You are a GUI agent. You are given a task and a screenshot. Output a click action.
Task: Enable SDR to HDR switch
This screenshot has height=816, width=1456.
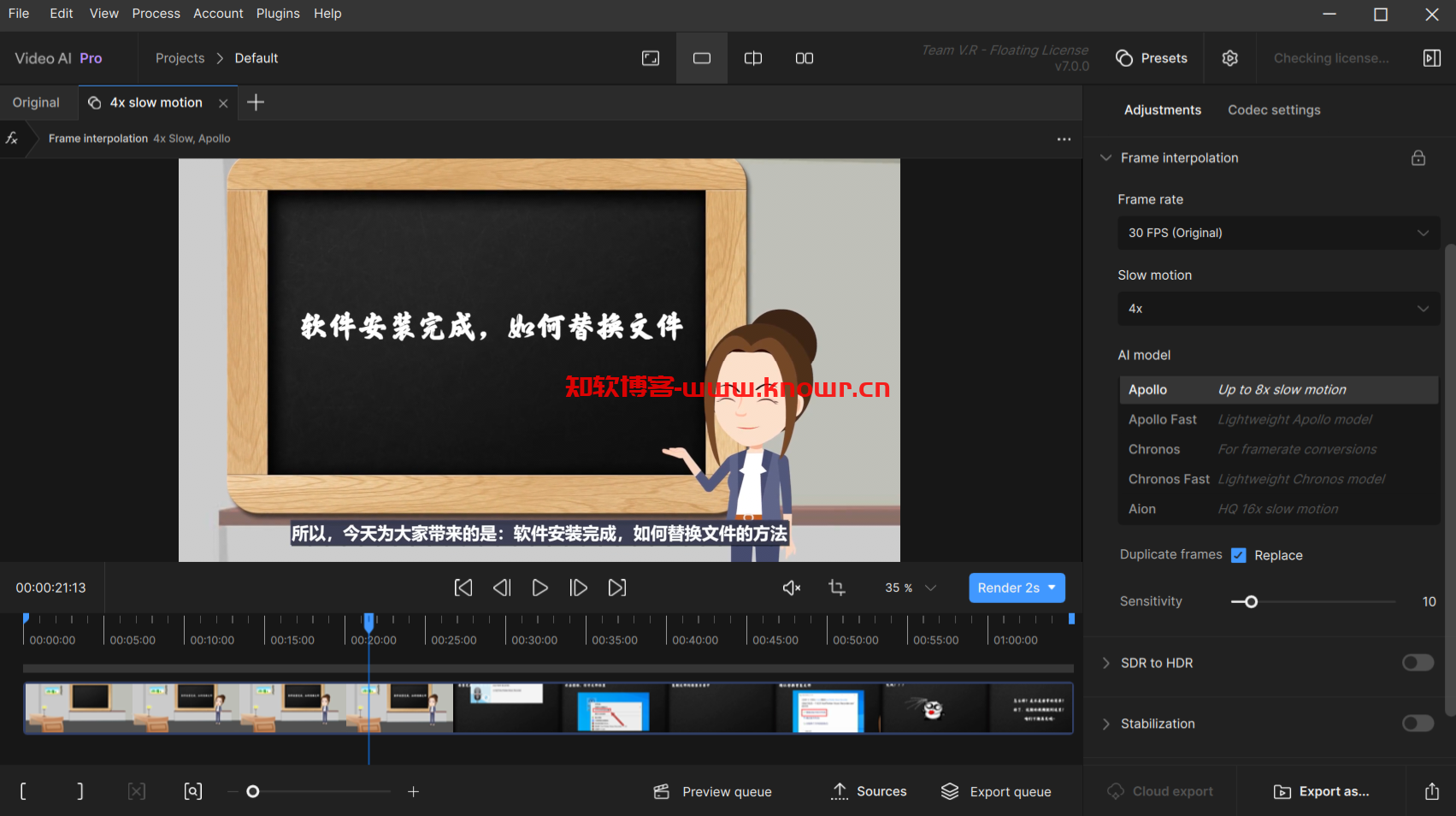(x=1418, y=663)
